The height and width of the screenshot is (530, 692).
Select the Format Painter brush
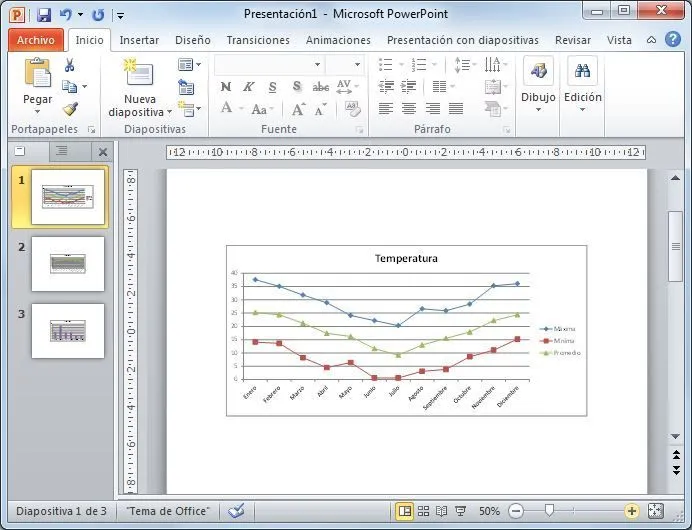point(70,109)
